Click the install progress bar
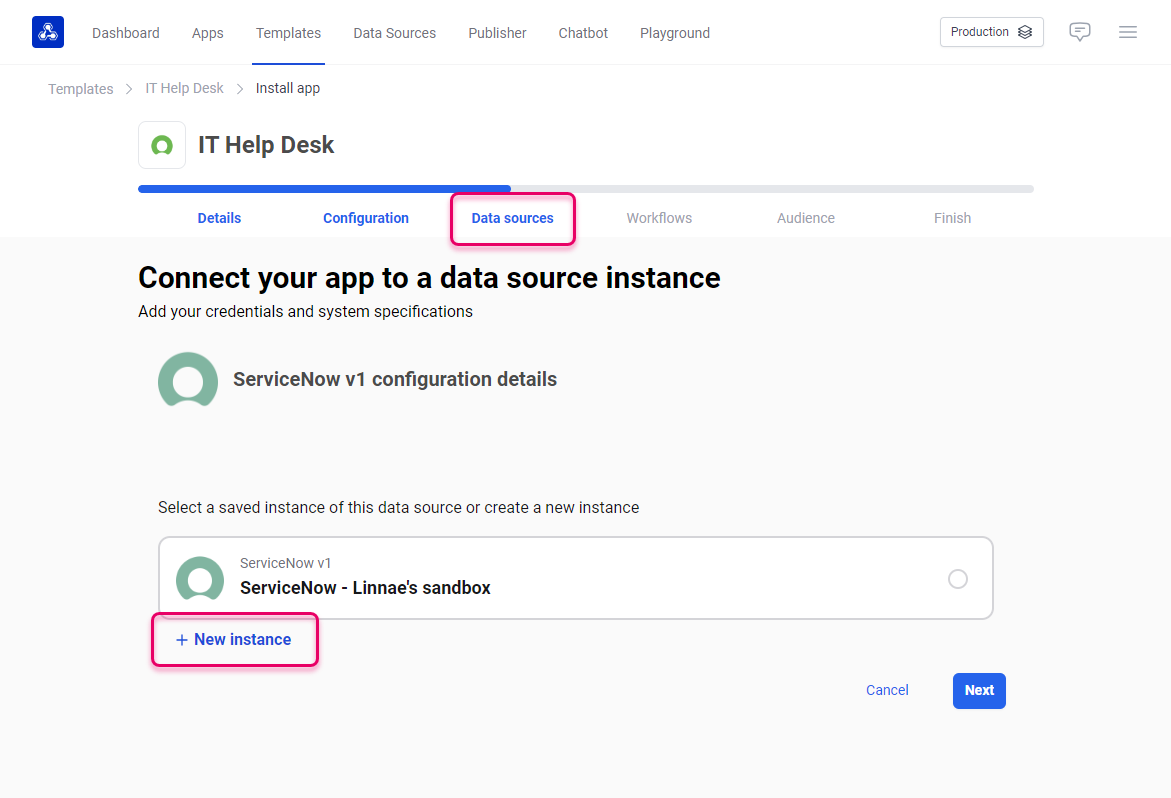Viewport: 1171px width, 798px height. click(x=586, y=189)
